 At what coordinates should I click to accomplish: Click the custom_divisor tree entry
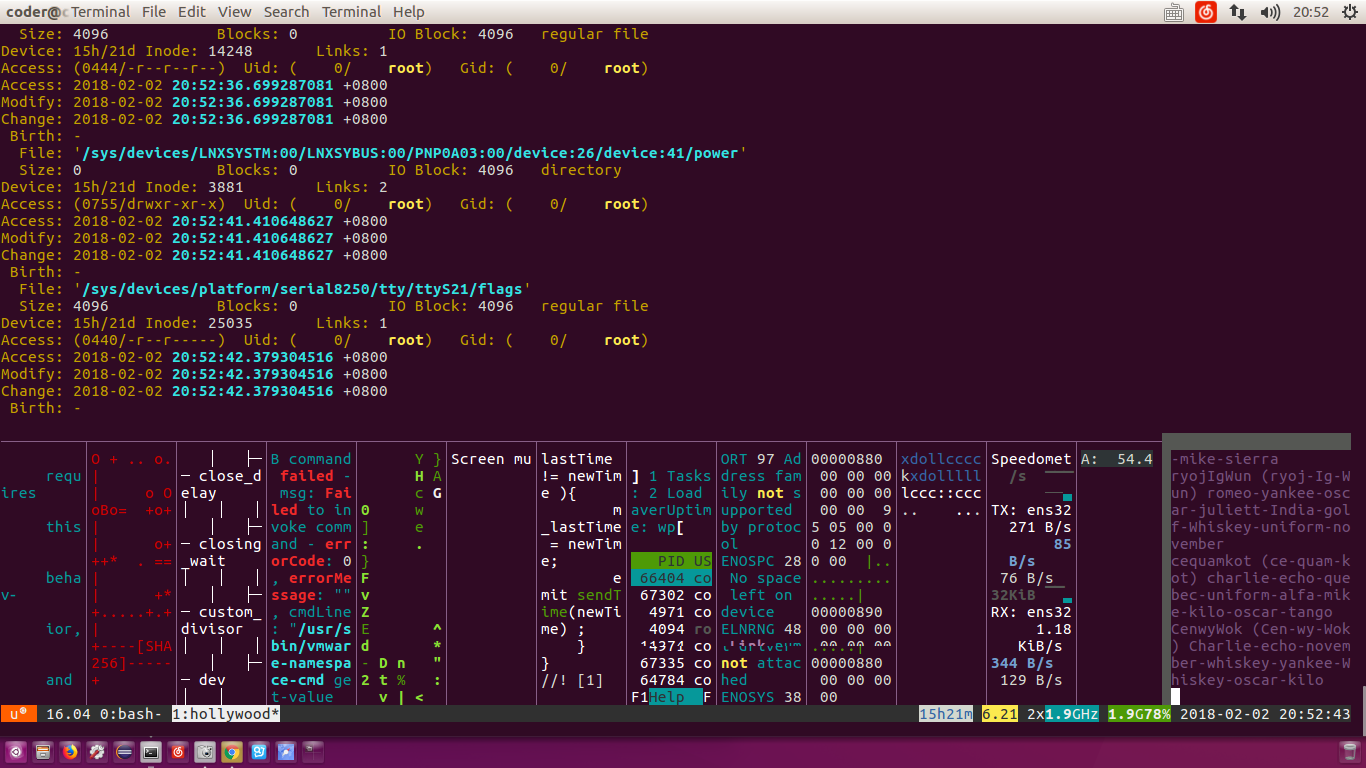tap(221, 620)
